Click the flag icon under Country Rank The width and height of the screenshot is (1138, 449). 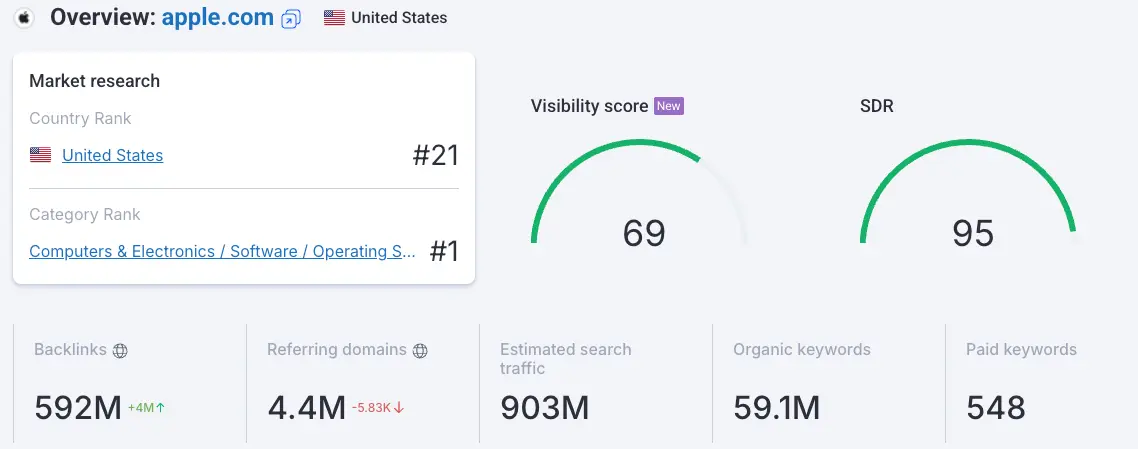(40, 155)
